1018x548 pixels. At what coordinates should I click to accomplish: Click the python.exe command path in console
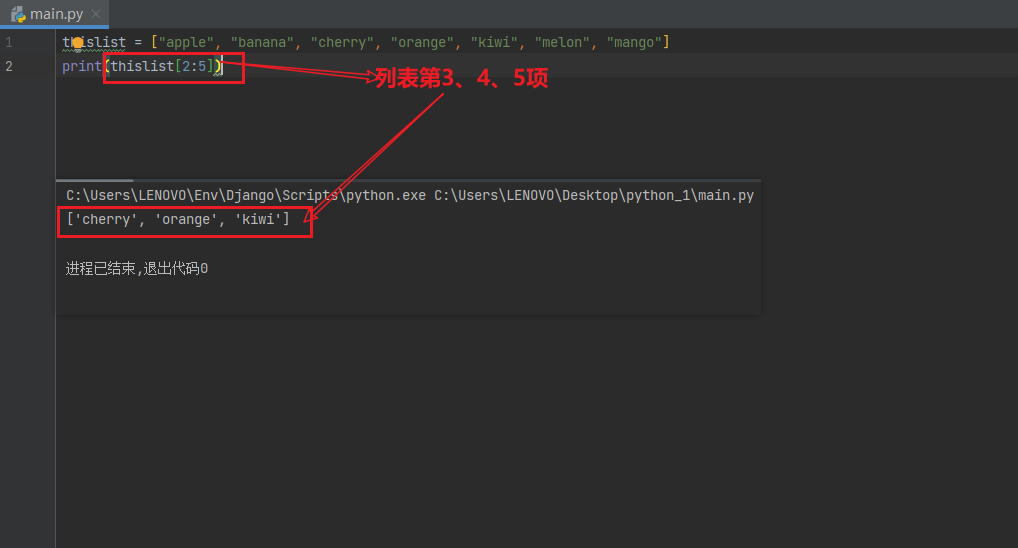pyautogui.click(x=246, y=195)
